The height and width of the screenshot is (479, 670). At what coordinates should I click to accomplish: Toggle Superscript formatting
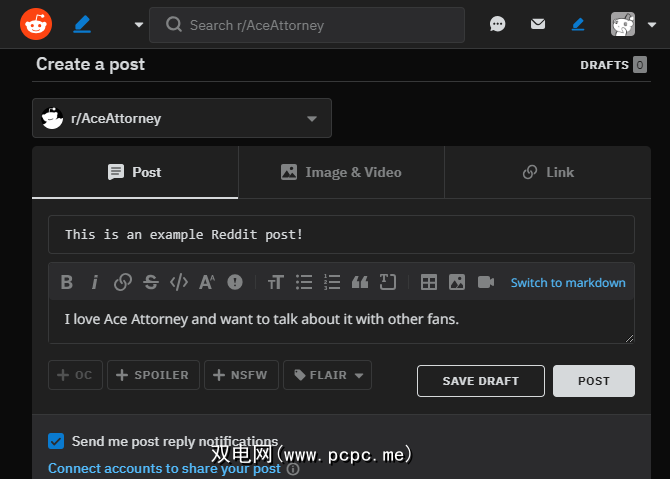pos(207,282)
